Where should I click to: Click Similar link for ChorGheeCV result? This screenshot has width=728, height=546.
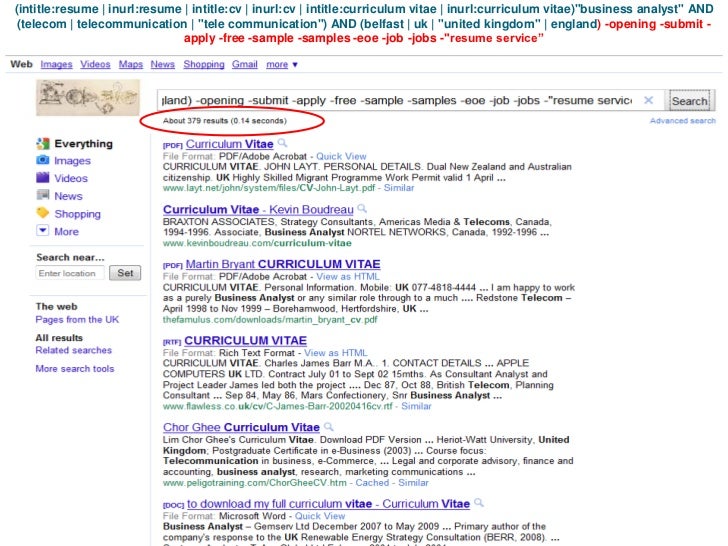pos(413,483)
